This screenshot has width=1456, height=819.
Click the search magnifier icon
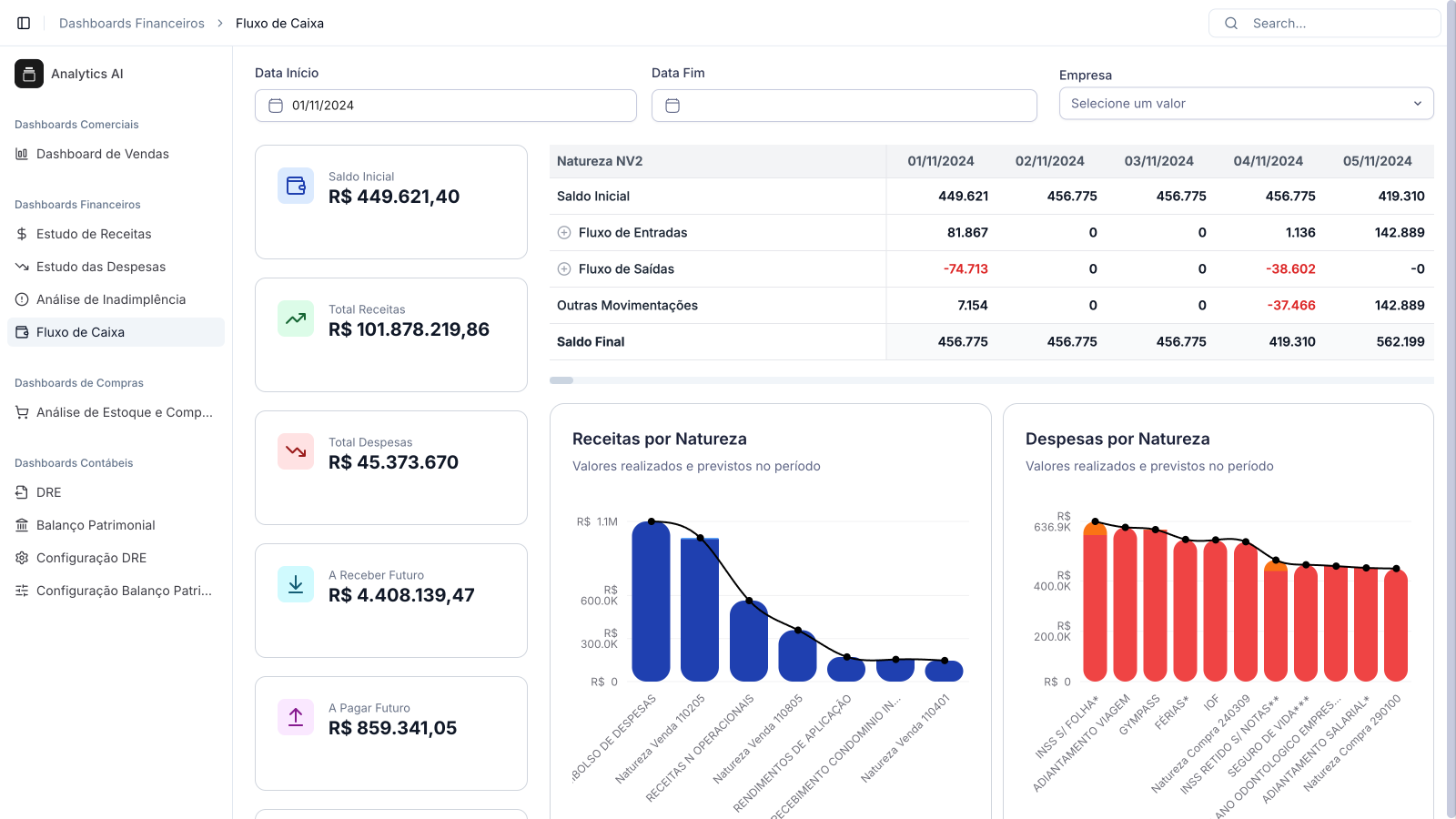click(1231, 24)
